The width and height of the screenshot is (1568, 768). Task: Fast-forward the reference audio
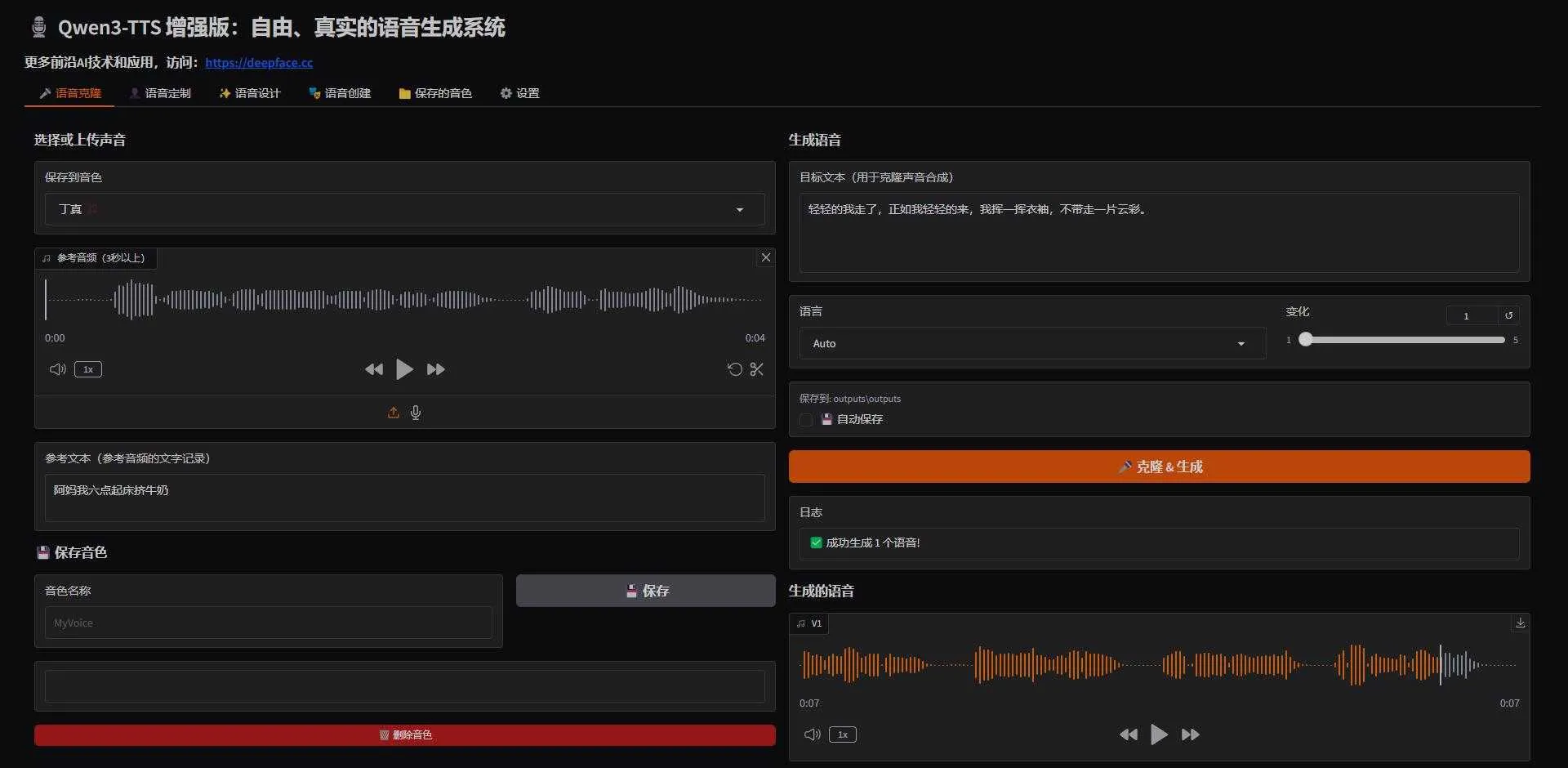click(x=434, y=369)
